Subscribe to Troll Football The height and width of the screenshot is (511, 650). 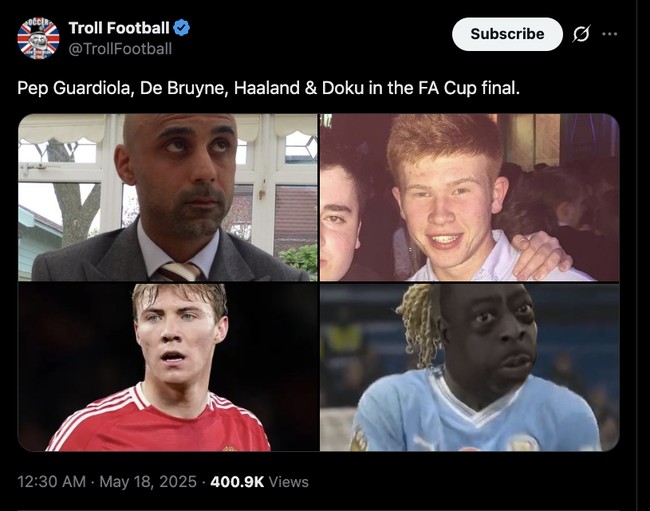pyautogui.click(x=507, y=34)
